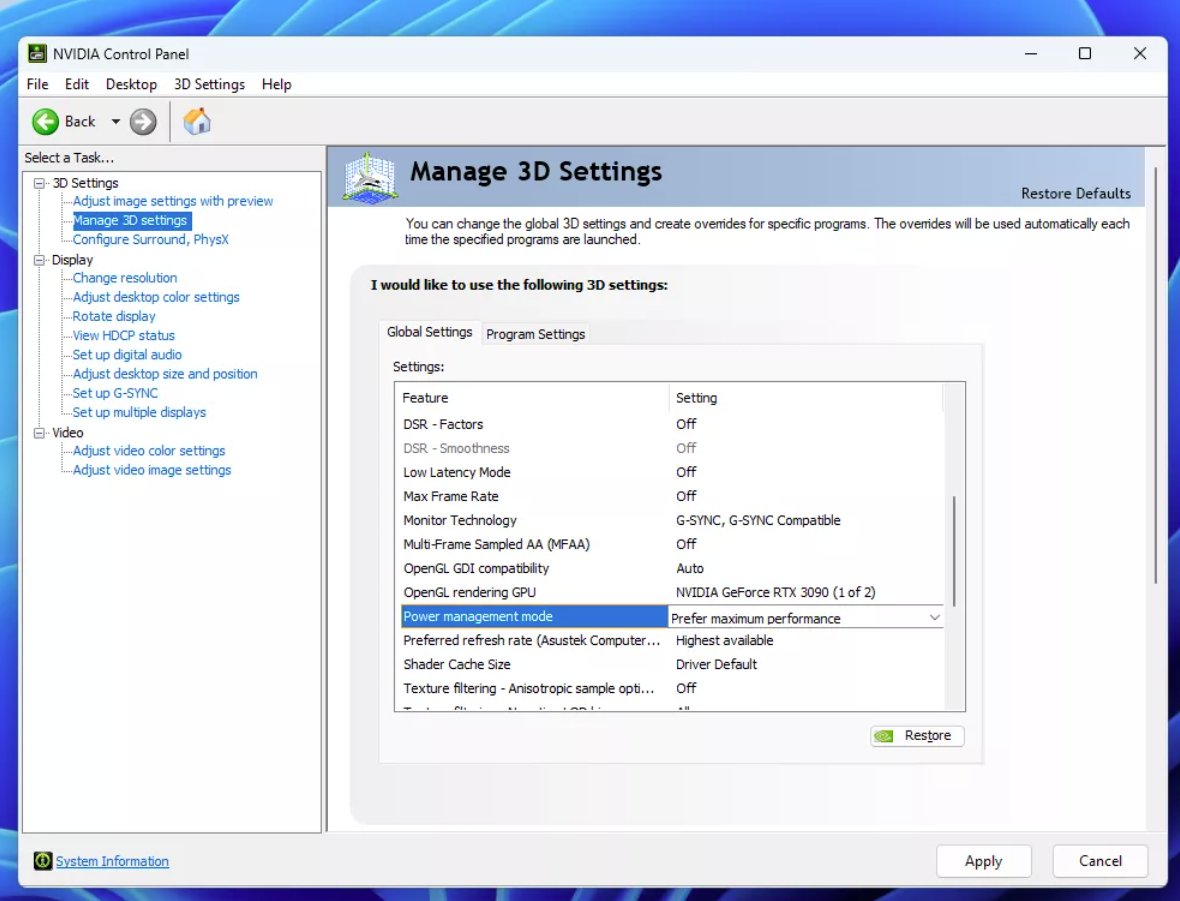
Task: Select Set up G-SYNC in task tree
Action: (x=115, y=393)
